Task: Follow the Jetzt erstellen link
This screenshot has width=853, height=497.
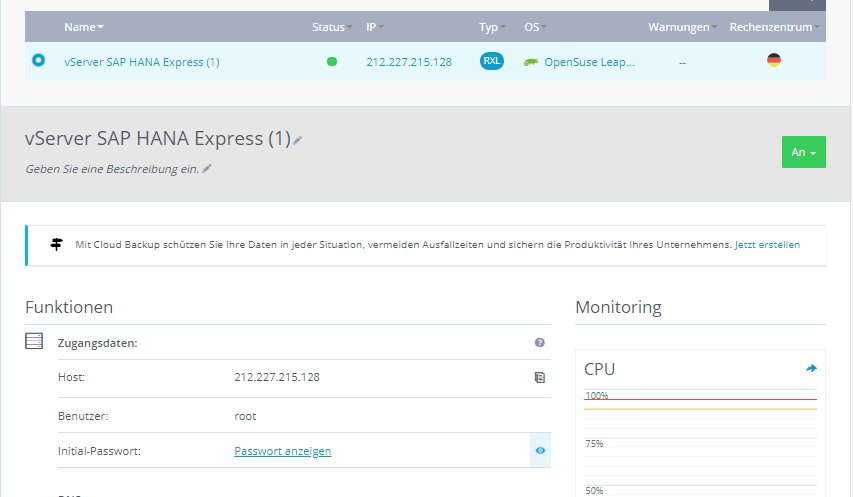Action: [x=767, y=245]
